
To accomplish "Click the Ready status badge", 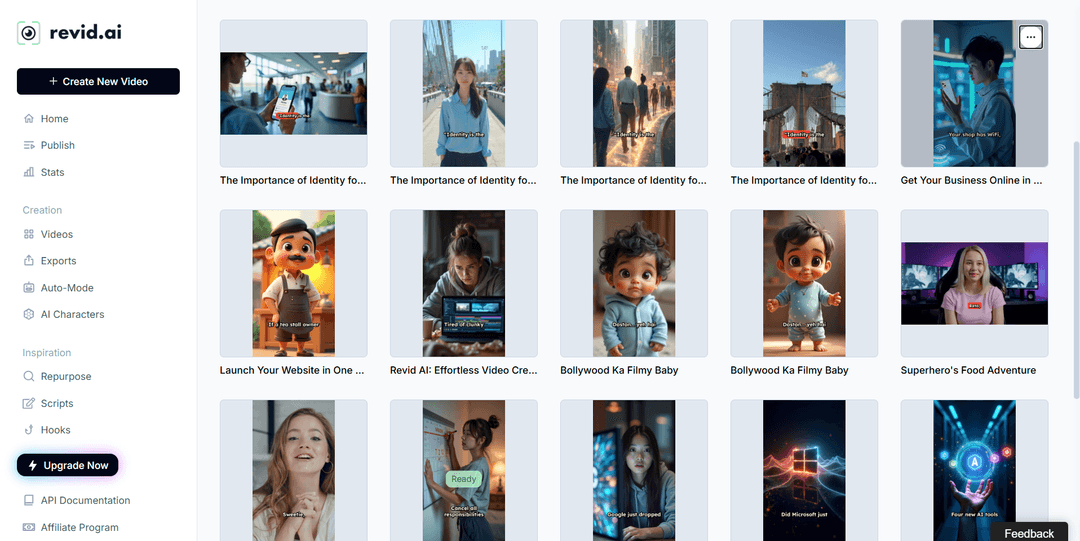I will [464, 479].
